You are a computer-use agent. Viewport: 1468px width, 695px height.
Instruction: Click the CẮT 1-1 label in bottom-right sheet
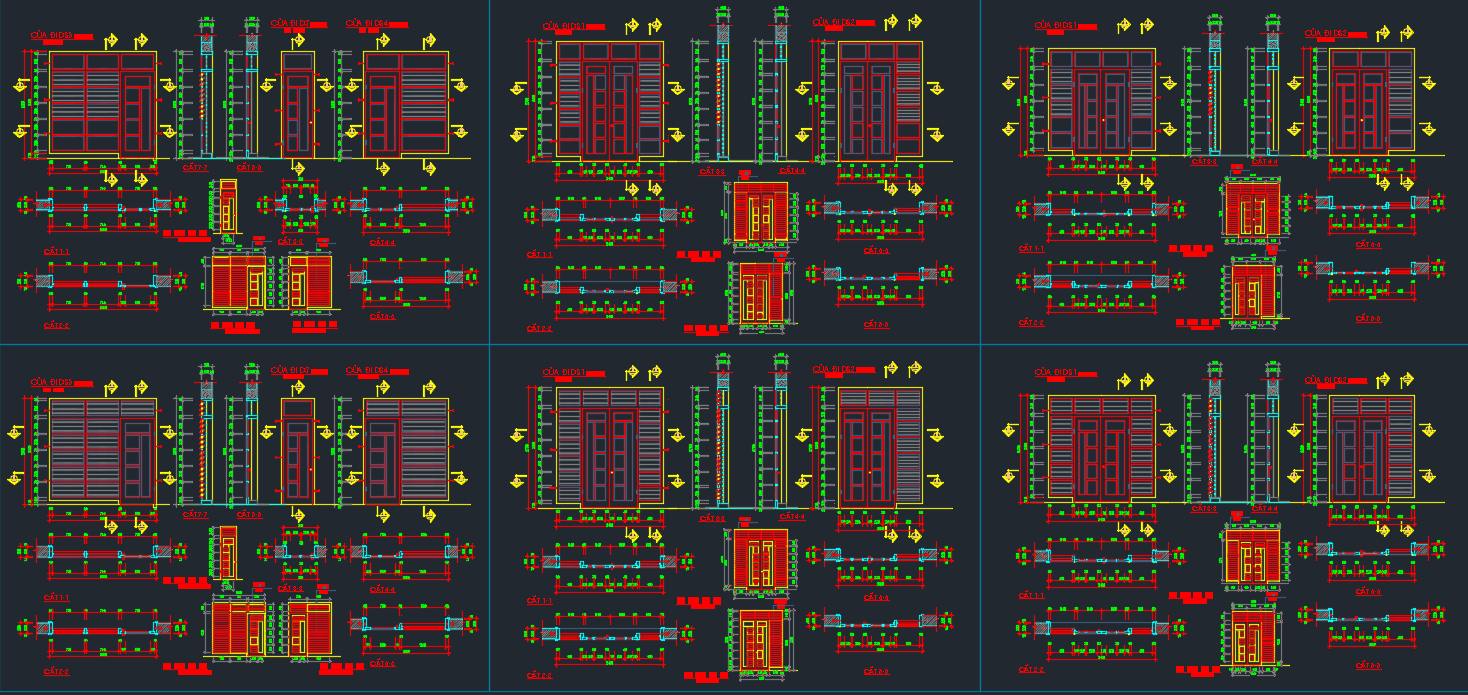1032,596
